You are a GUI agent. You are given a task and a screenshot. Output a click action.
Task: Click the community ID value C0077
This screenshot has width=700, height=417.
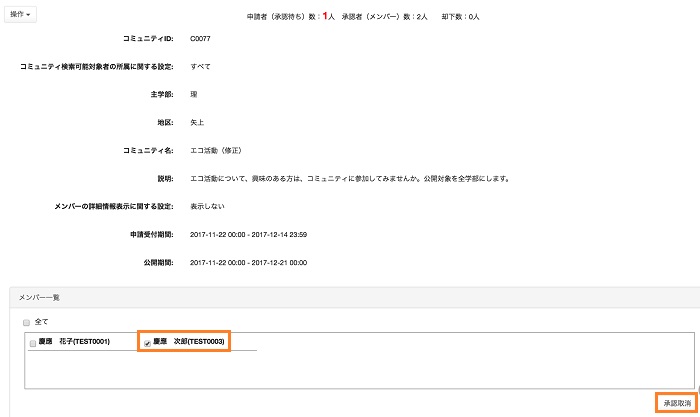[200, 39]
